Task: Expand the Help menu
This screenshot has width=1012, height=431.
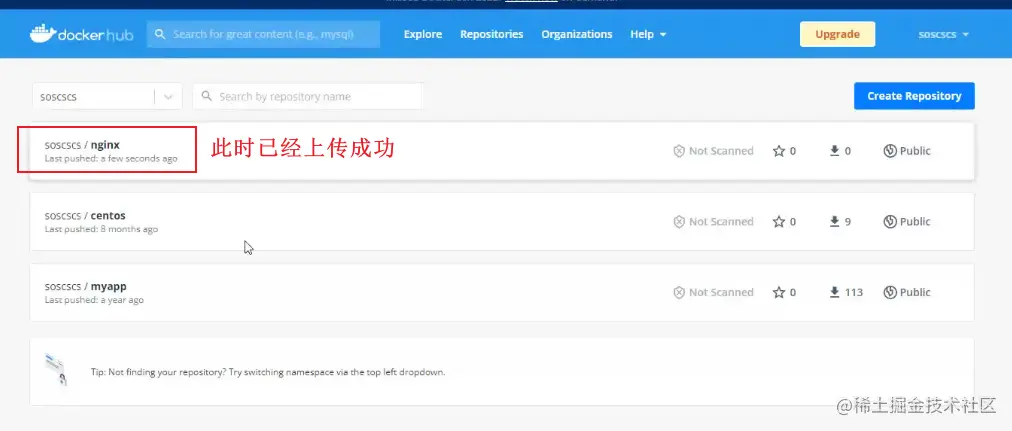Action: pos(648,34)
